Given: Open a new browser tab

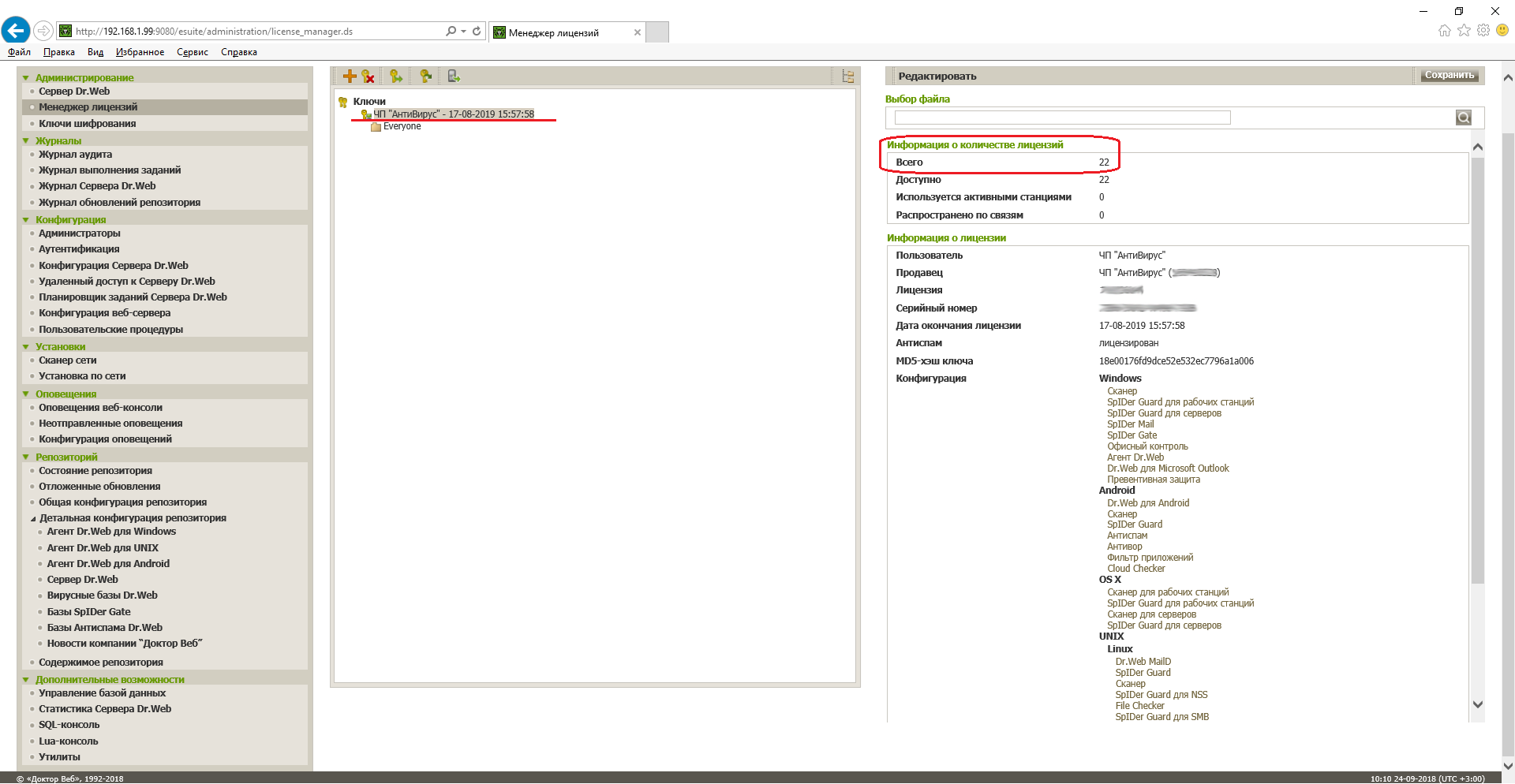Looking at the screenshot, I should (x=657, y=32).
